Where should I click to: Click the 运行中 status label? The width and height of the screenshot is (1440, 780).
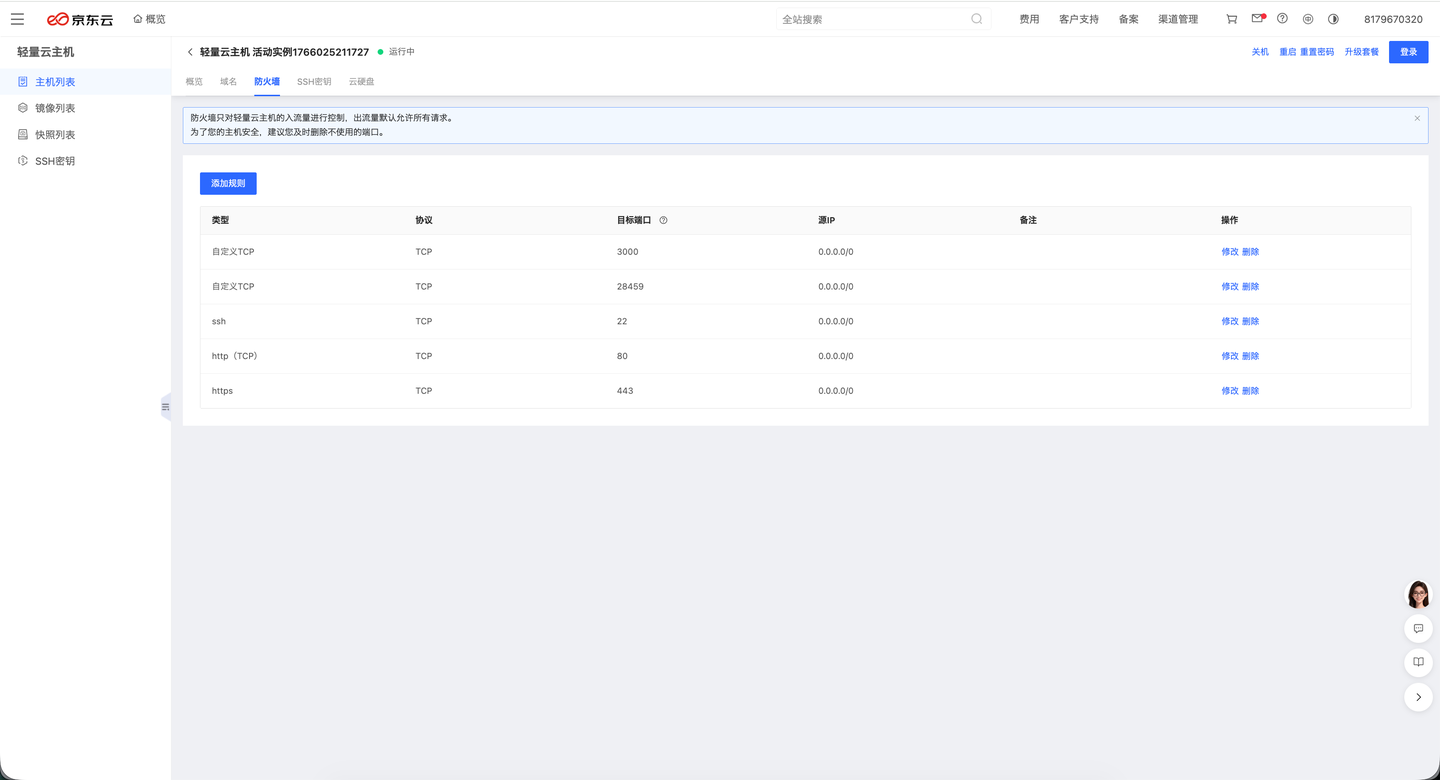401,52
